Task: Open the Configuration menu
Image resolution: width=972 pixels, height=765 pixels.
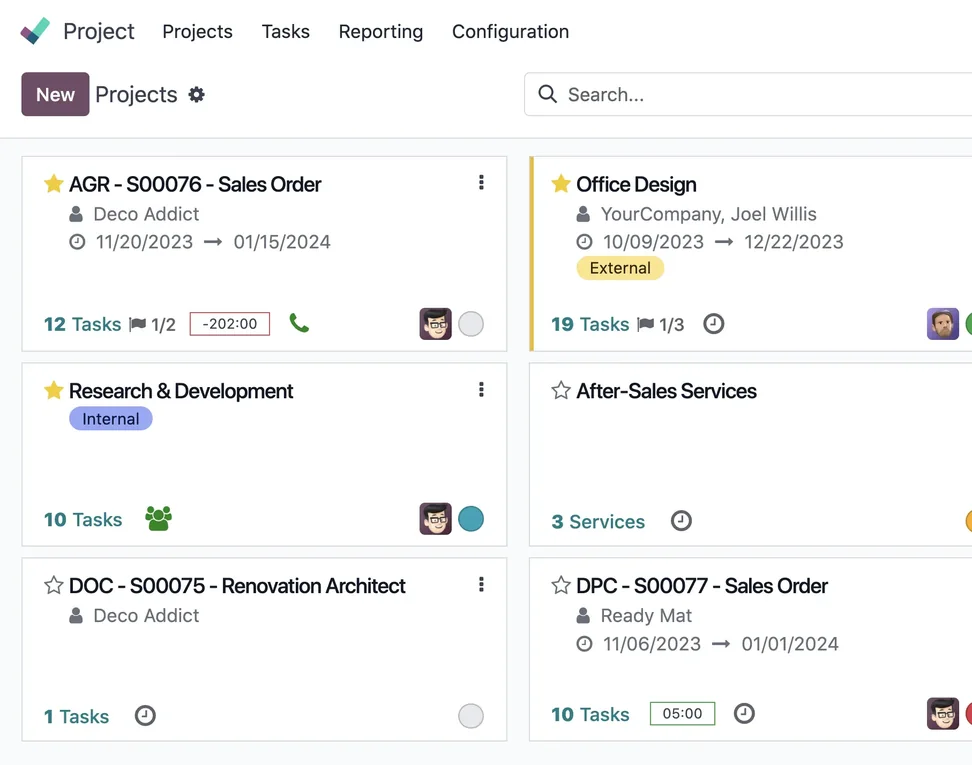Action: pos(510,32)
